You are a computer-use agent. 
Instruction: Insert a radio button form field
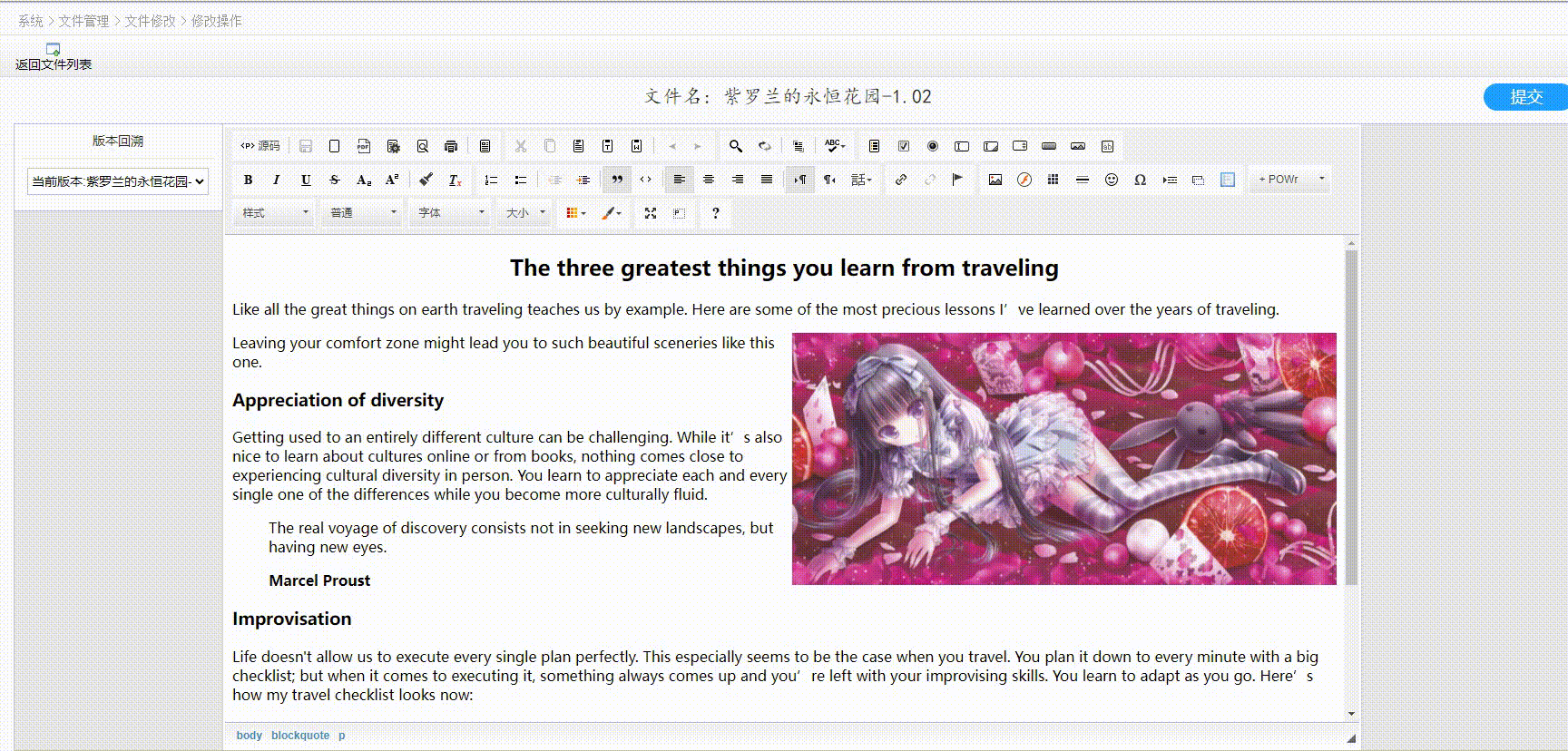pos(933,146)
